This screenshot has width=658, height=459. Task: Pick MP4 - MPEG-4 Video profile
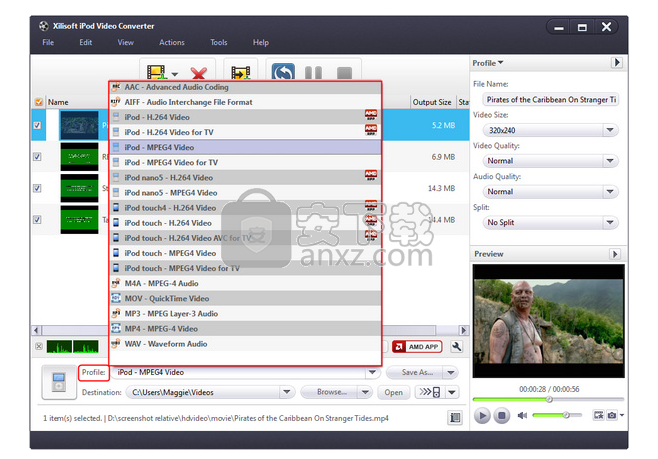pyautogui.click(x=245, y=329)
